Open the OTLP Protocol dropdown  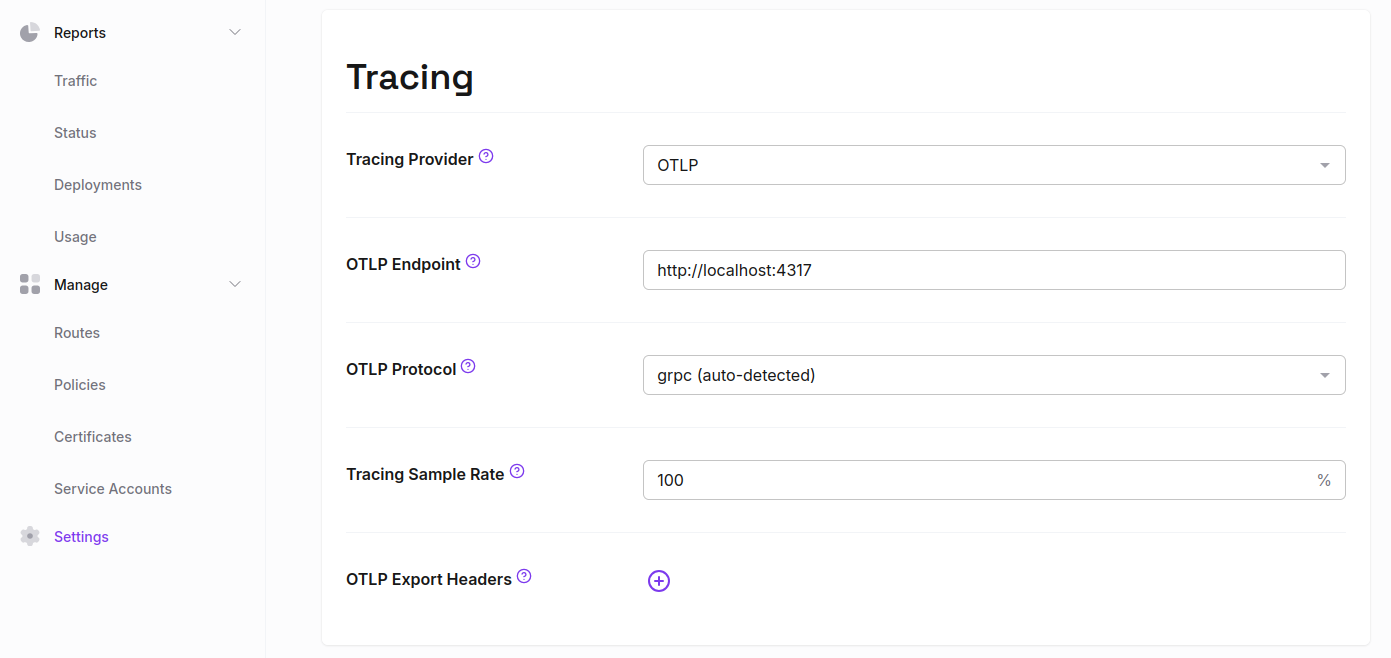coord(993,374)
